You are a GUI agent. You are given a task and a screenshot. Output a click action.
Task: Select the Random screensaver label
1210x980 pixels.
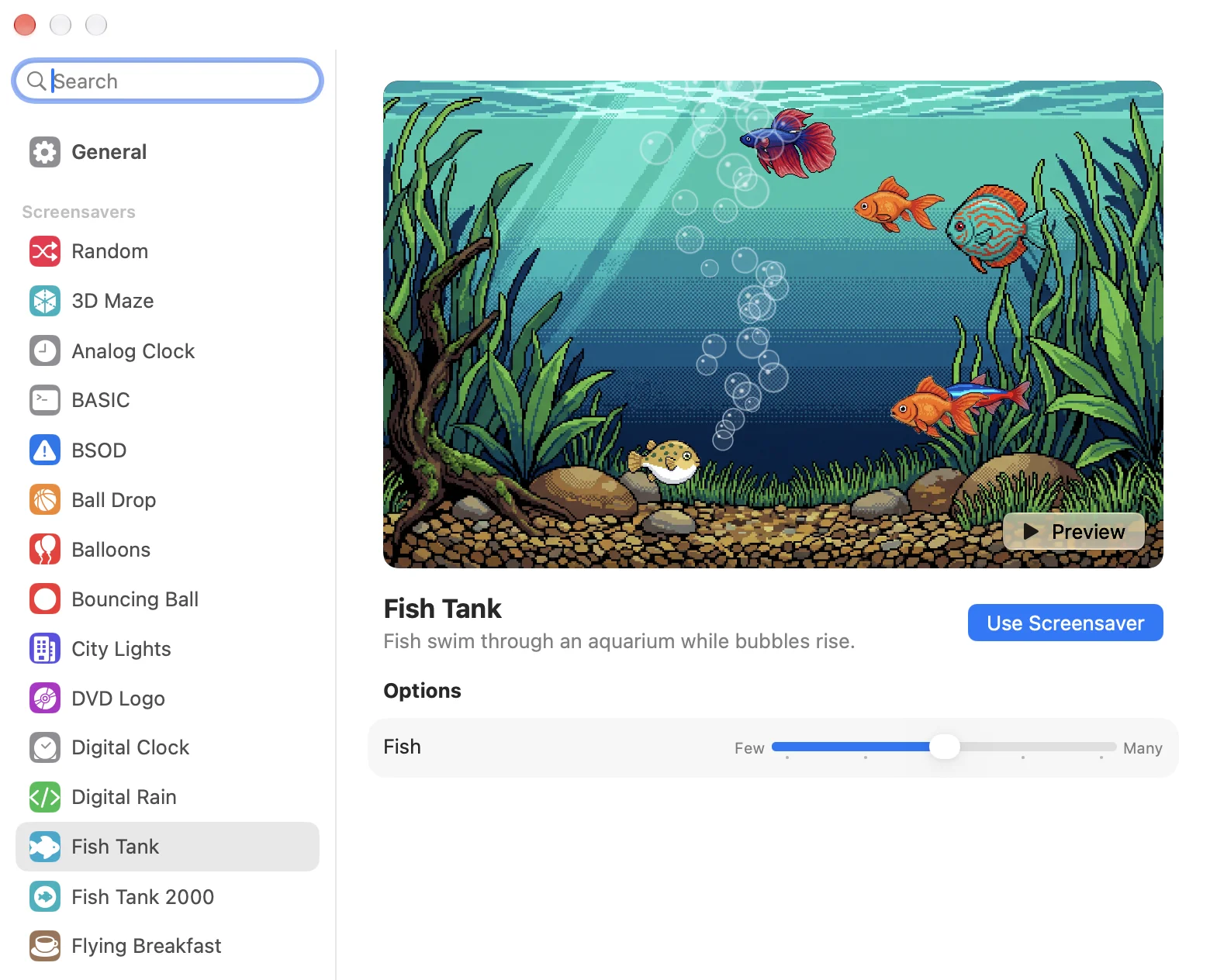pyautogui.click(x=109, y=251)
